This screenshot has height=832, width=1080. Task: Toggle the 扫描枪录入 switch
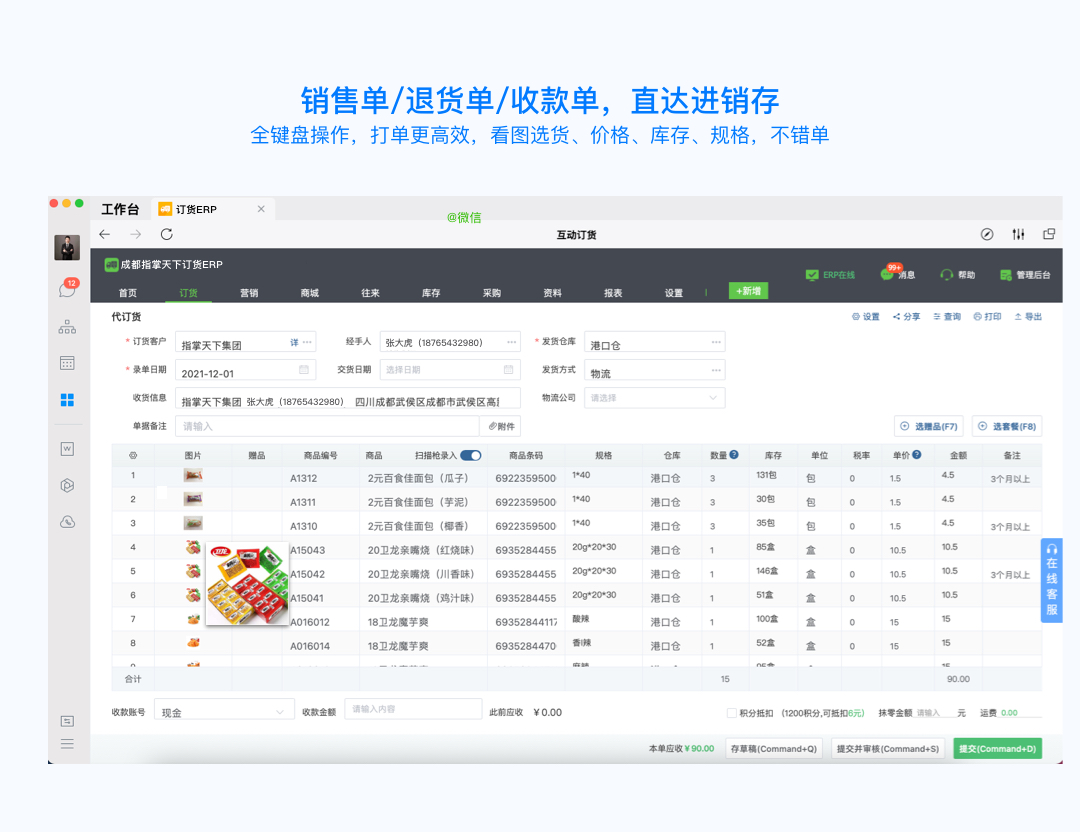pos(471,455)
